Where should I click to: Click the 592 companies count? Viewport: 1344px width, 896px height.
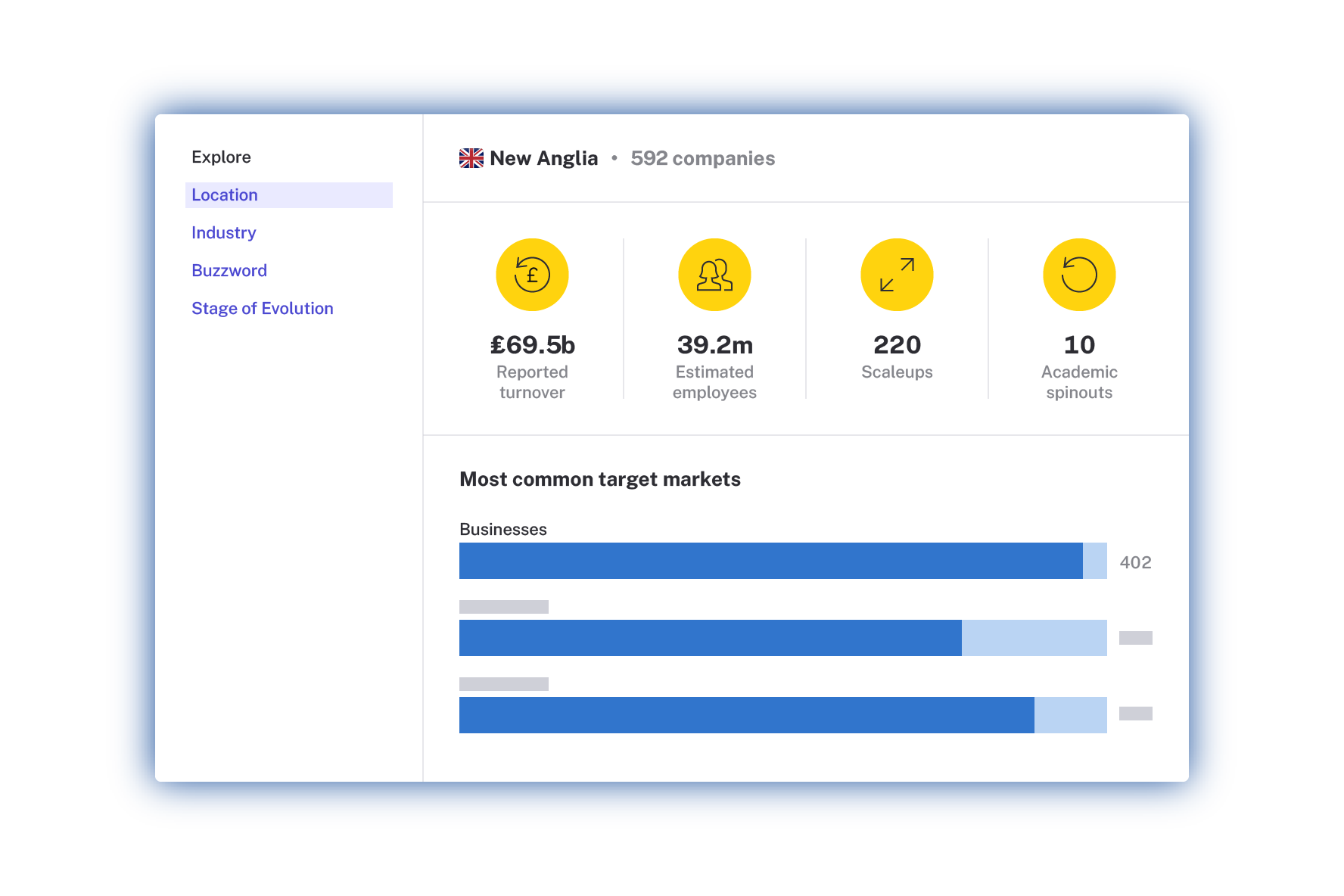pyautogui.click(x=703, y=158)
